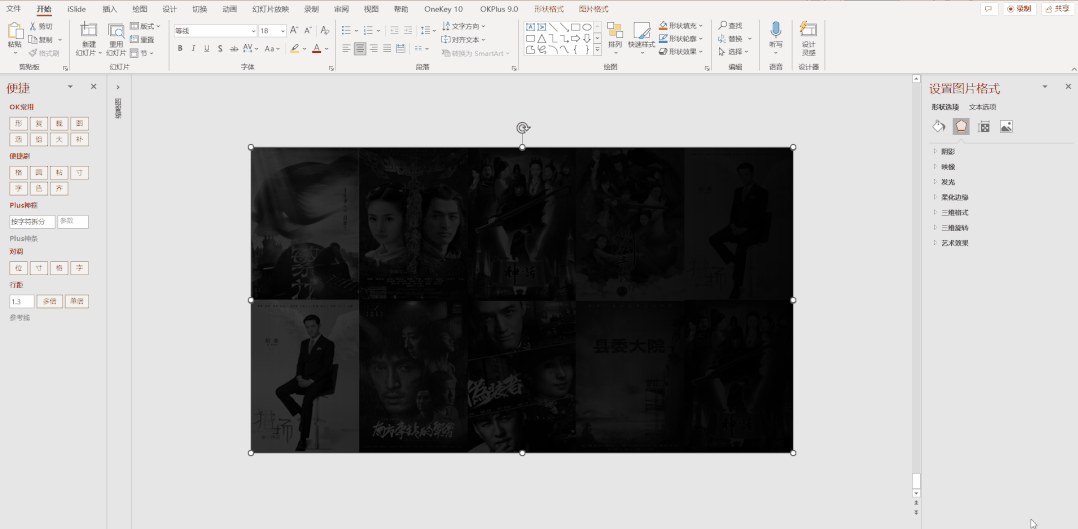
Task: Select center text alignment
Action: pos(360,49)
